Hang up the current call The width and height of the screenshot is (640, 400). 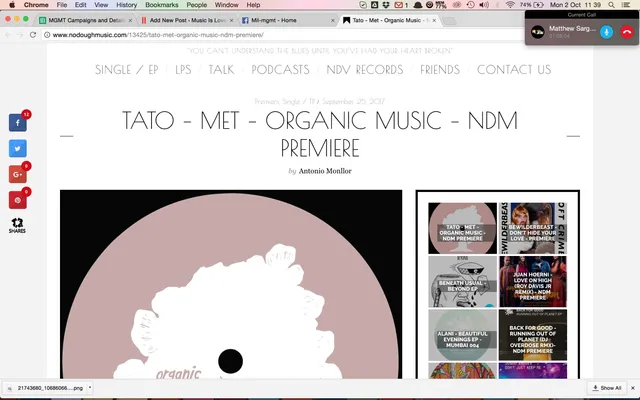[x=627, y=32]
